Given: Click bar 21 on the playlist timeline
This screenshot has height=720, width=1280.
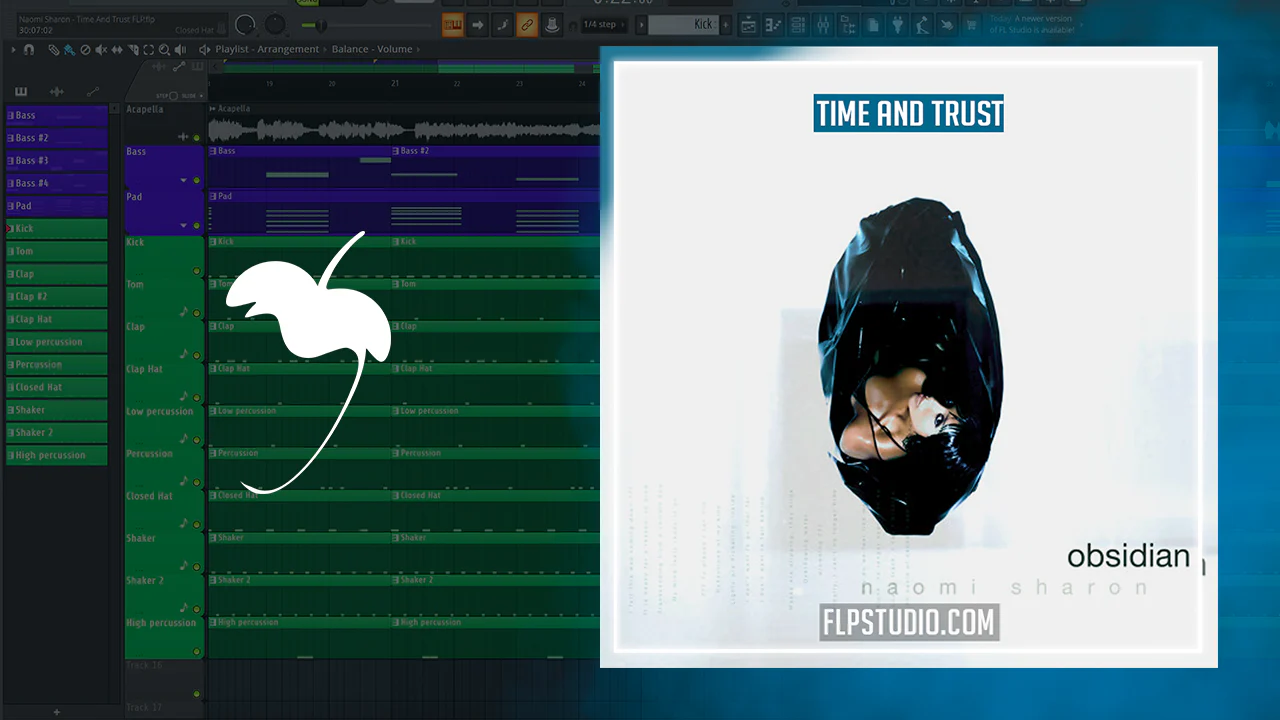Looking at the screenshot, I should pyautogui.click(x=395, y=83).
